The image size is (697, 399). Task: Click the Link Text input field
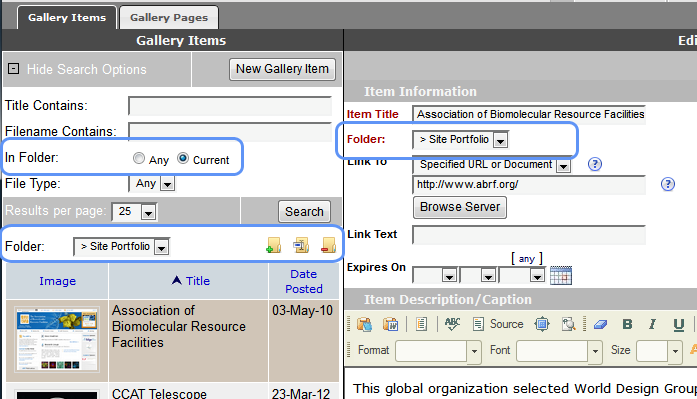(x=529, y=235)
